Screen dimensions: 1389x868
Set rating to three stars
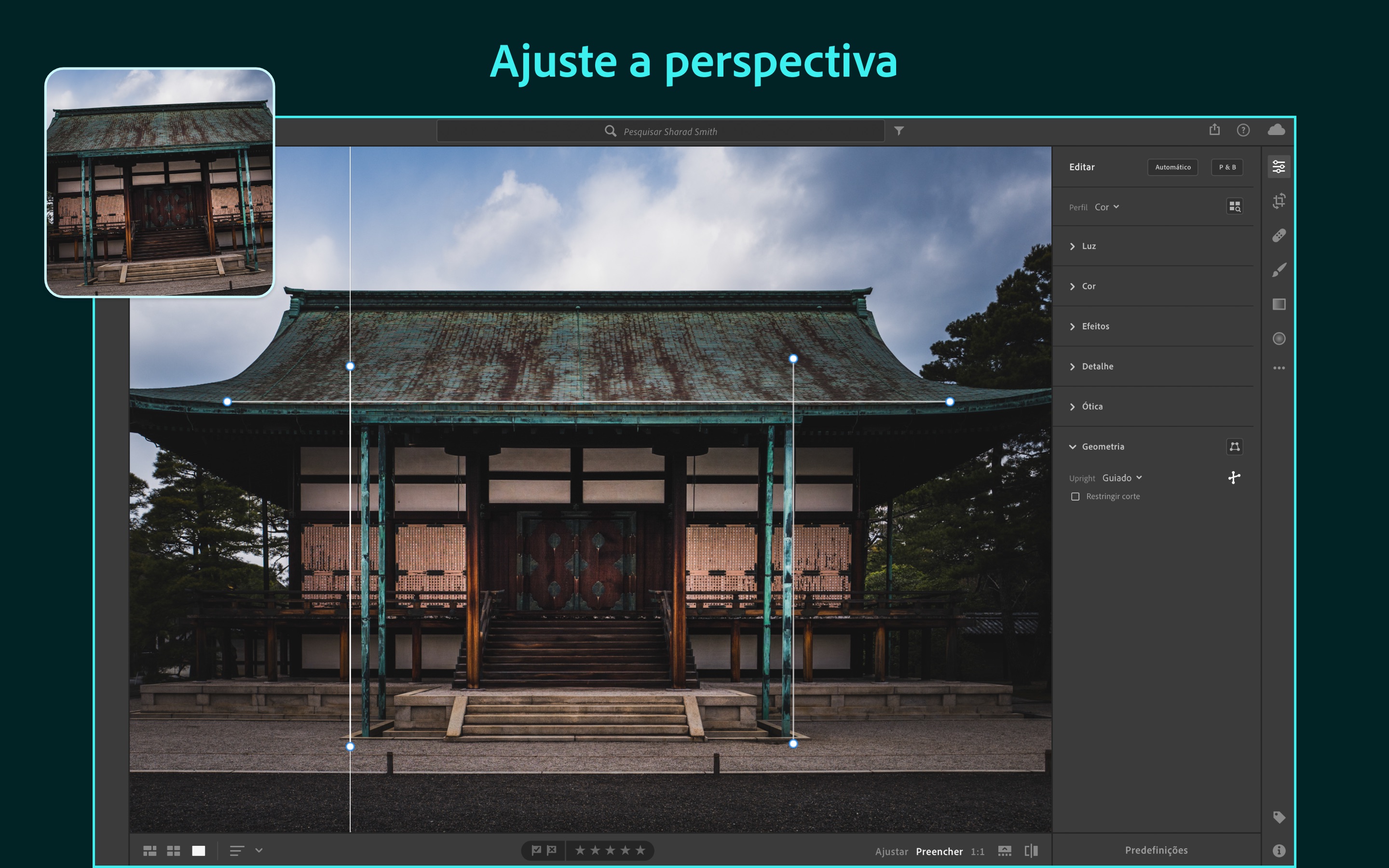click(610, 850)
